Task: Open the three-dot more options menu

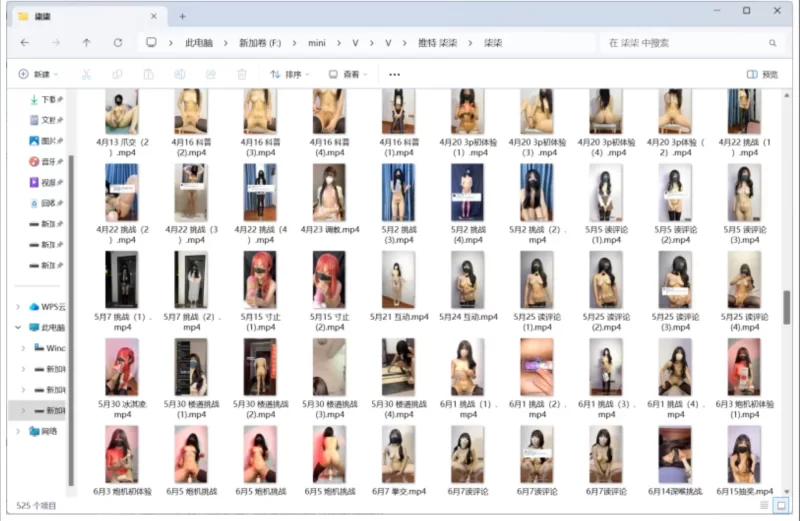Action: click(x=394, y=75)
